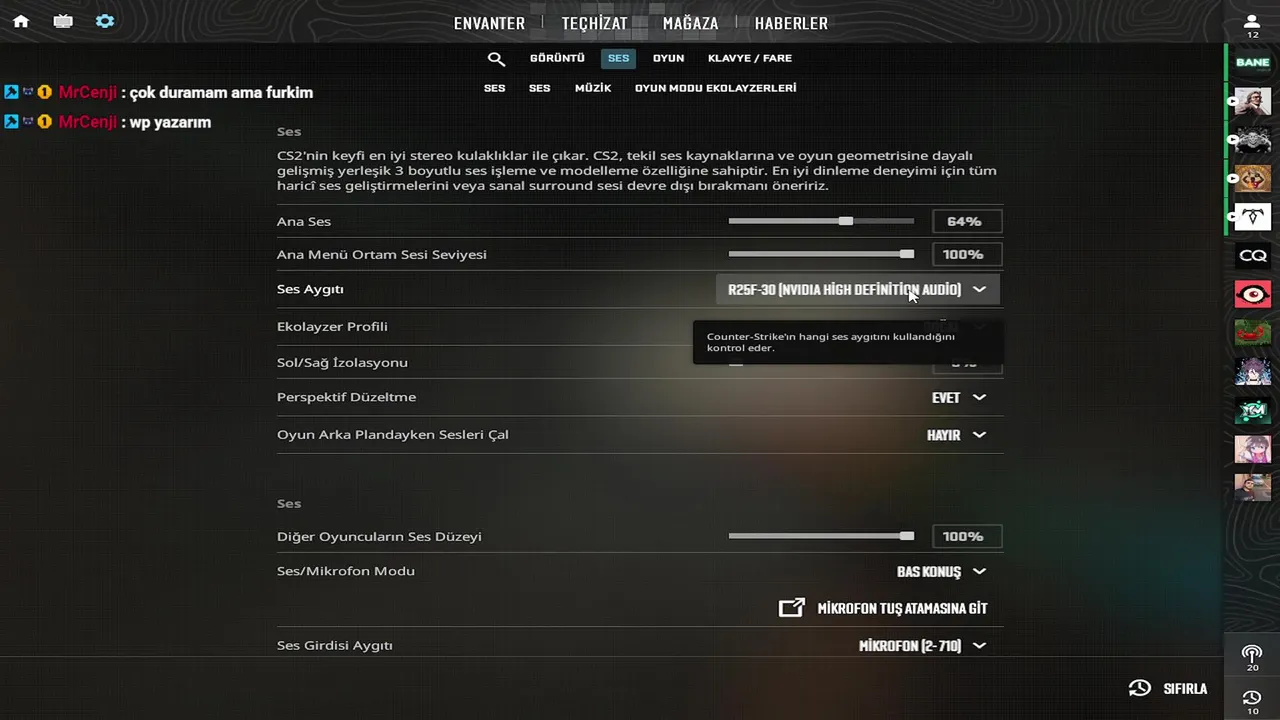The image size is (1280, 720).
Task: Go to the home icon in top bar
Action: click(21, 21)
